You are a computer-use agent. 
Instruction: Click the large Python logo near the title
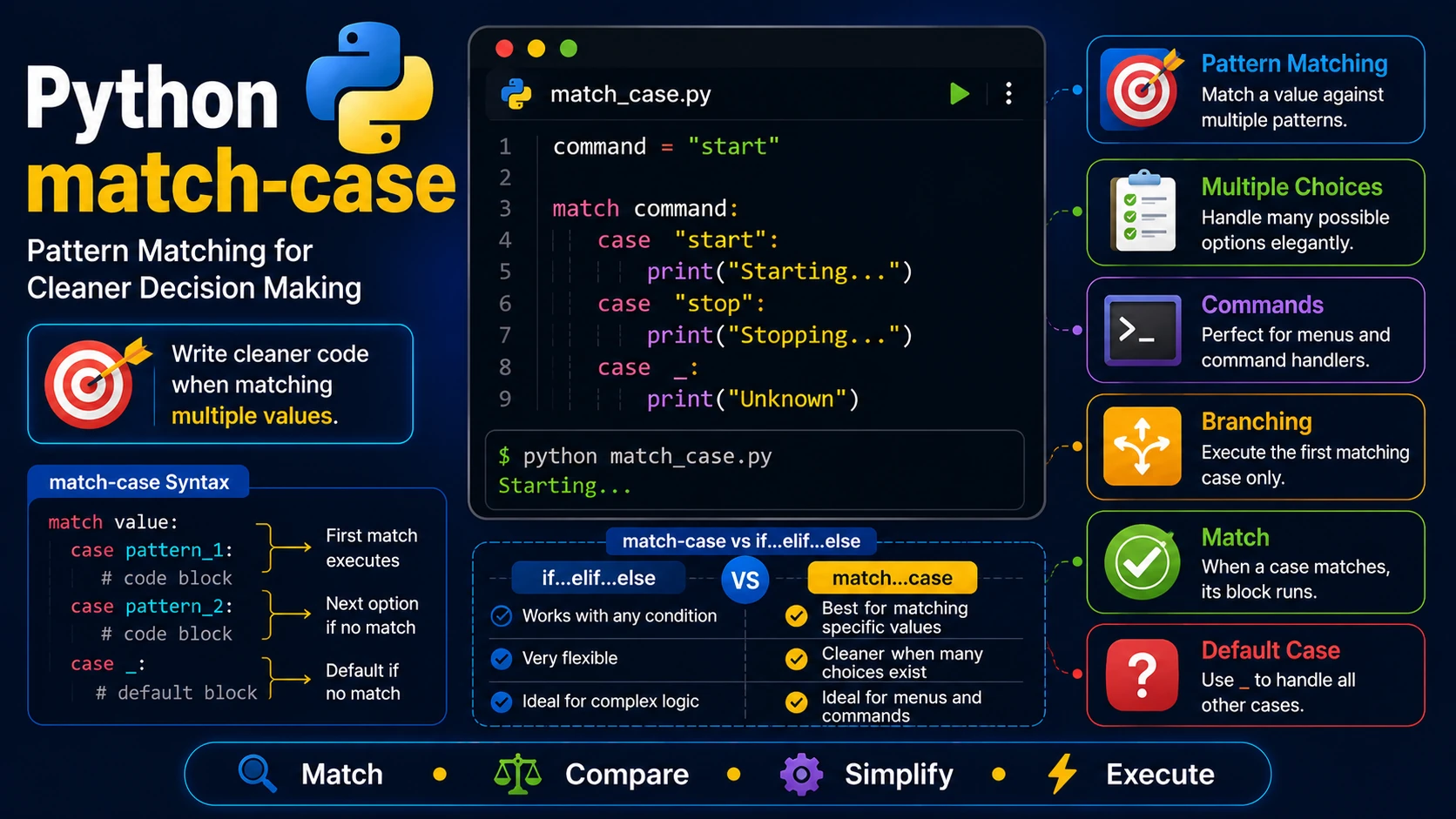click(x=370, y=88)
